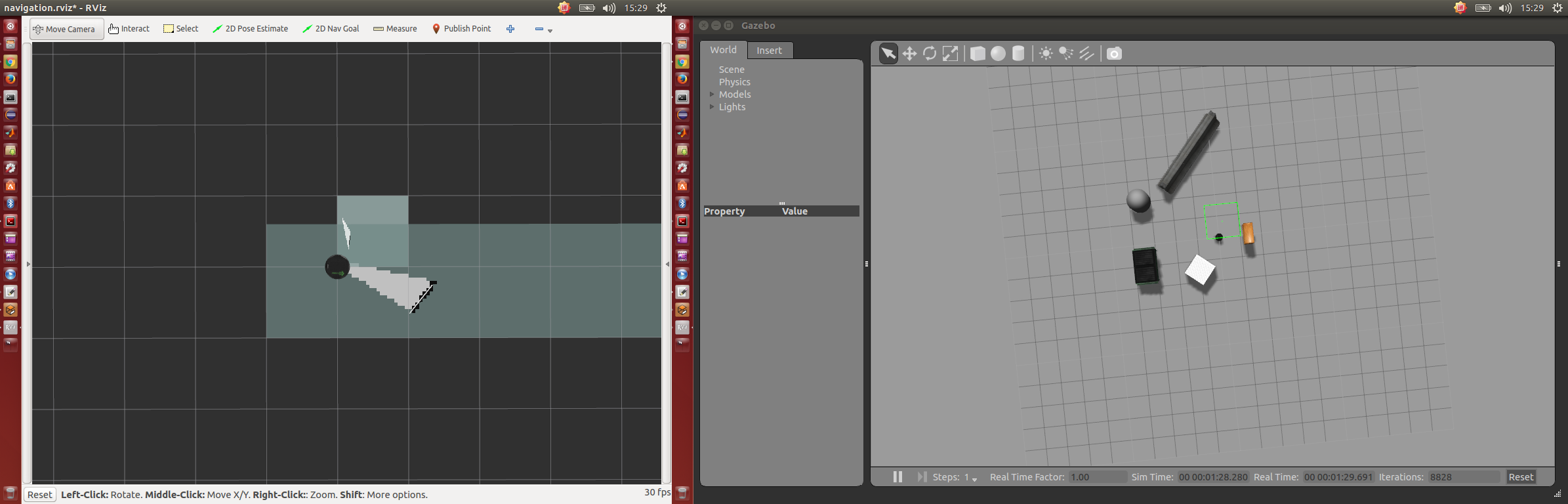1568x504 pixels.
Task: Click the 2D Pose Estimate tool
Action: click(251, 29)
